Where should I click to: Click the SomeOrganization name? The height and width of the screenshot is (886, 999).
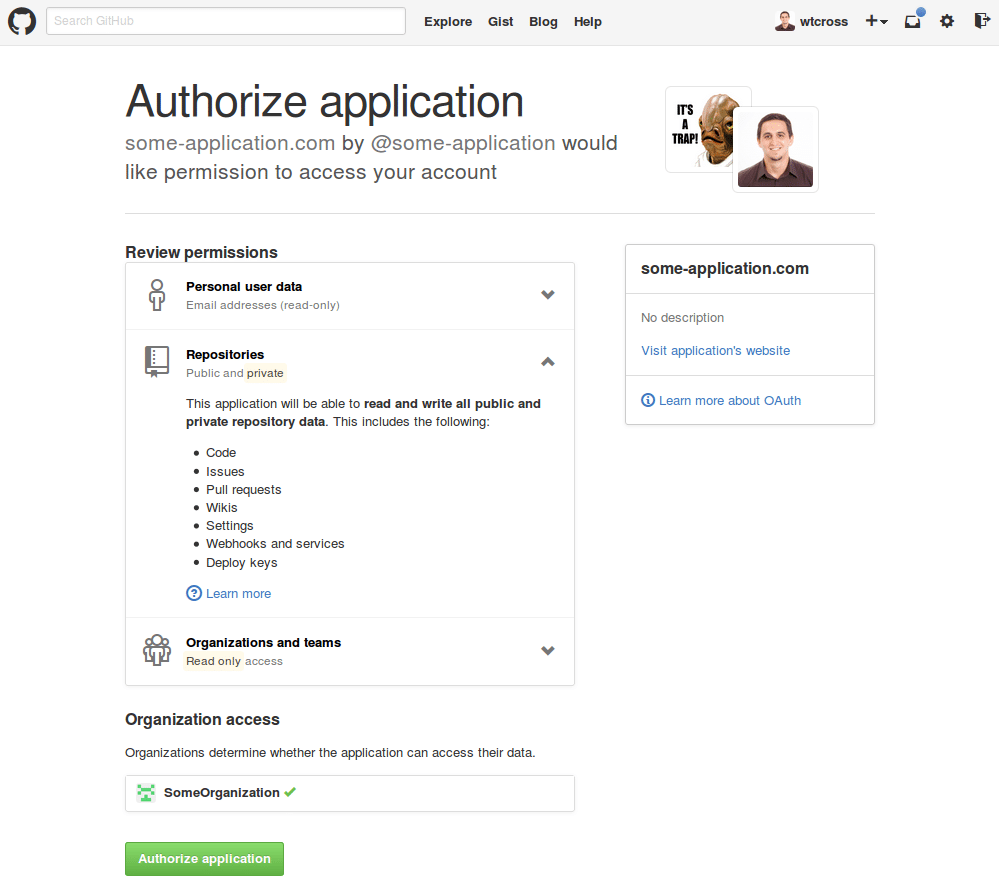pyautogui.click(x=222, y=792)
